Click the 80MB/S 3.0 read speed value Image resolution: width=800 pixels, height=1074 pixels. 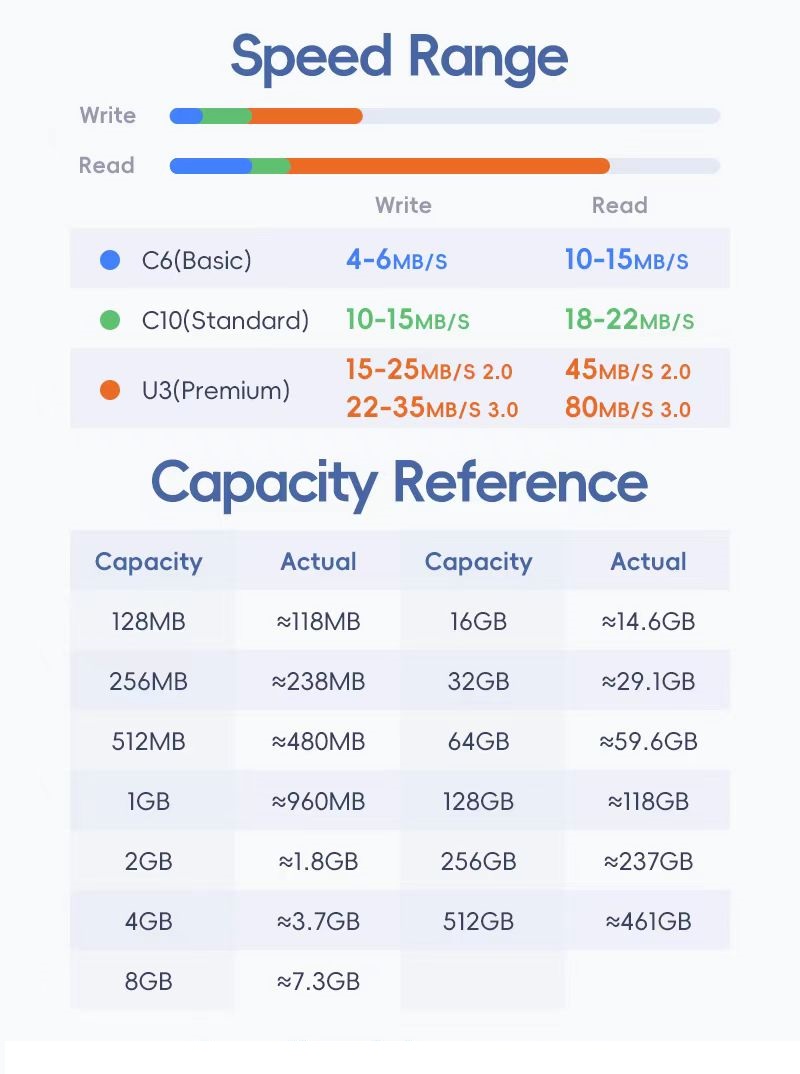627,408
